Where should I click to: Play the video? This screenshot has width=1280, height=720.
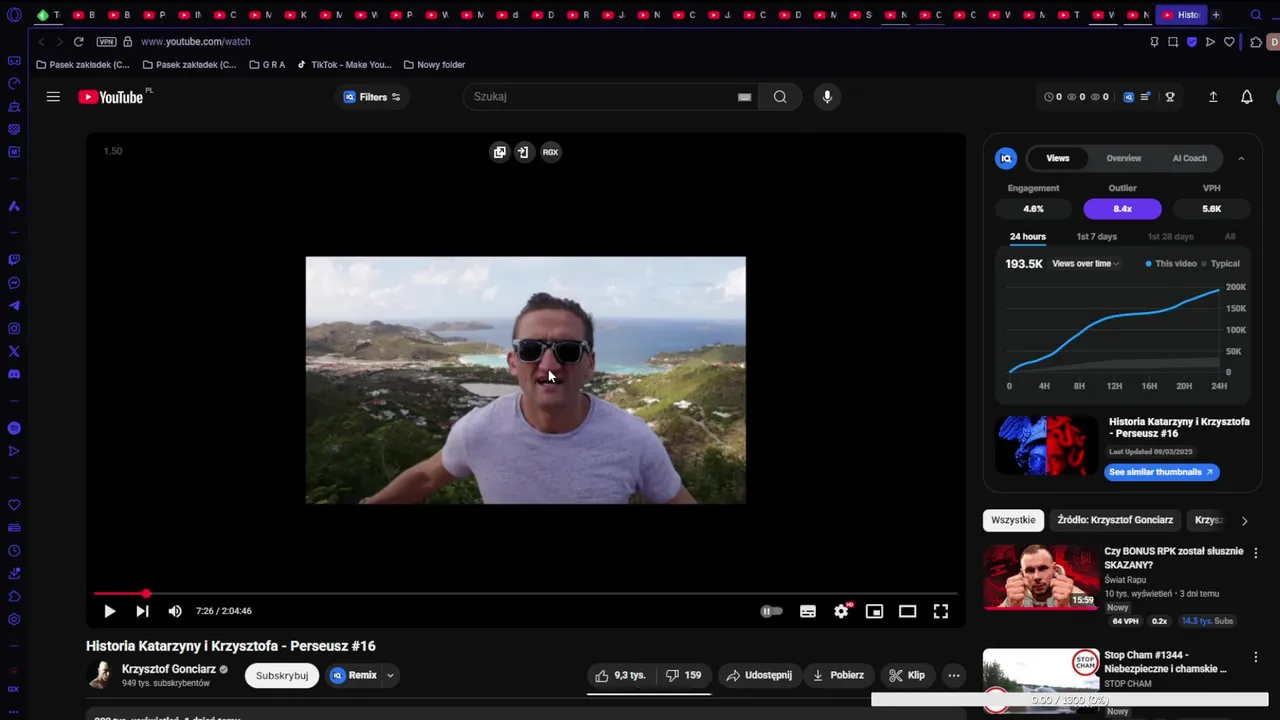(109, 611)
